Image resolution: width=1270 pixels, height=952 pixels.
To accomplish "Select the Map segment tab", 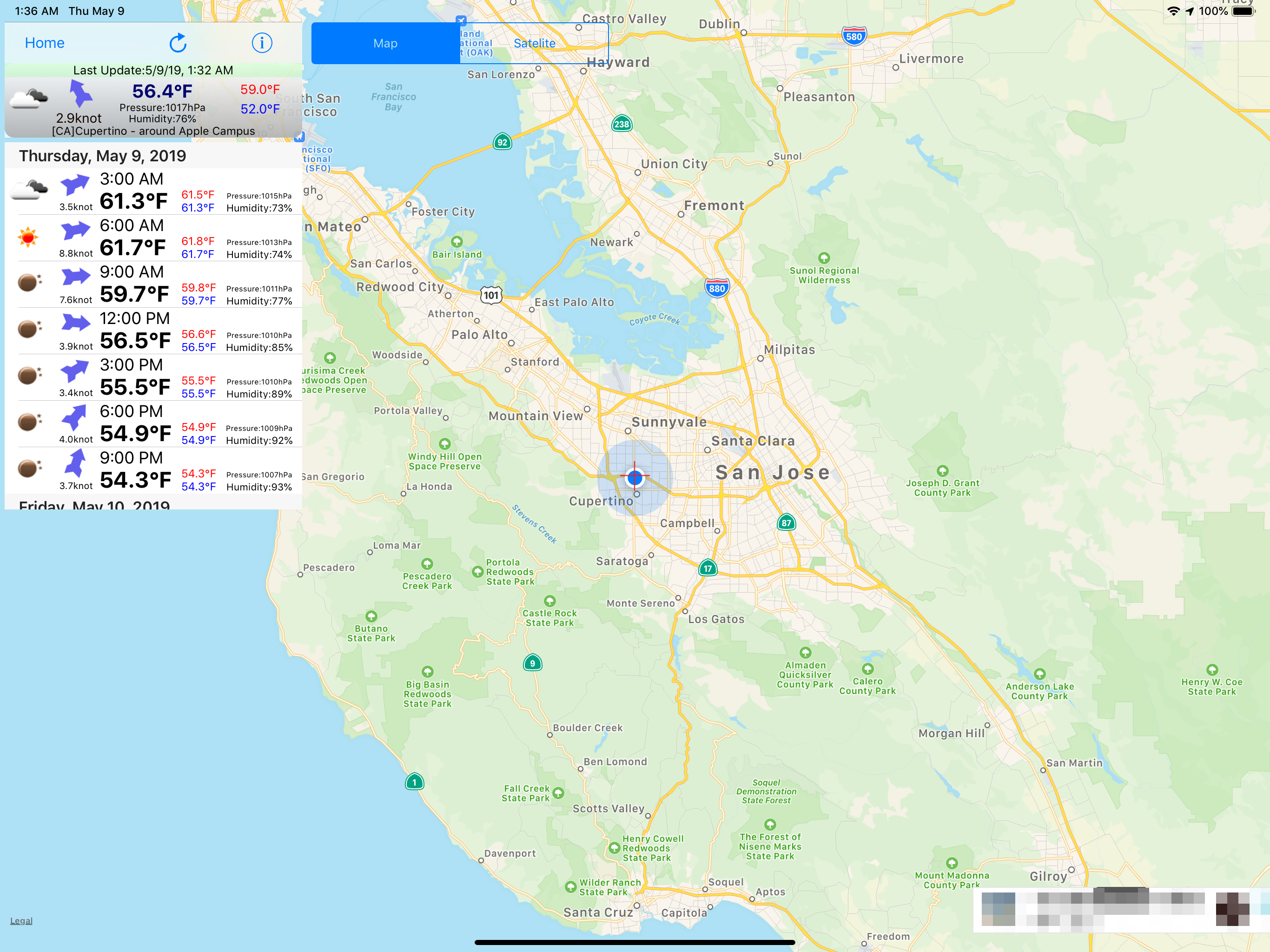I will [385, 43].
